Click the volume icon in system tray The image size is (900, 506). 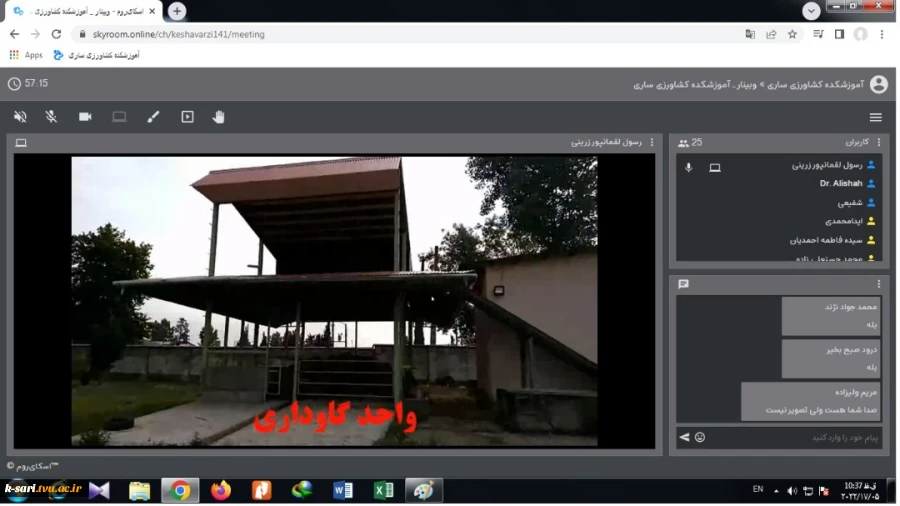[792, 491]
